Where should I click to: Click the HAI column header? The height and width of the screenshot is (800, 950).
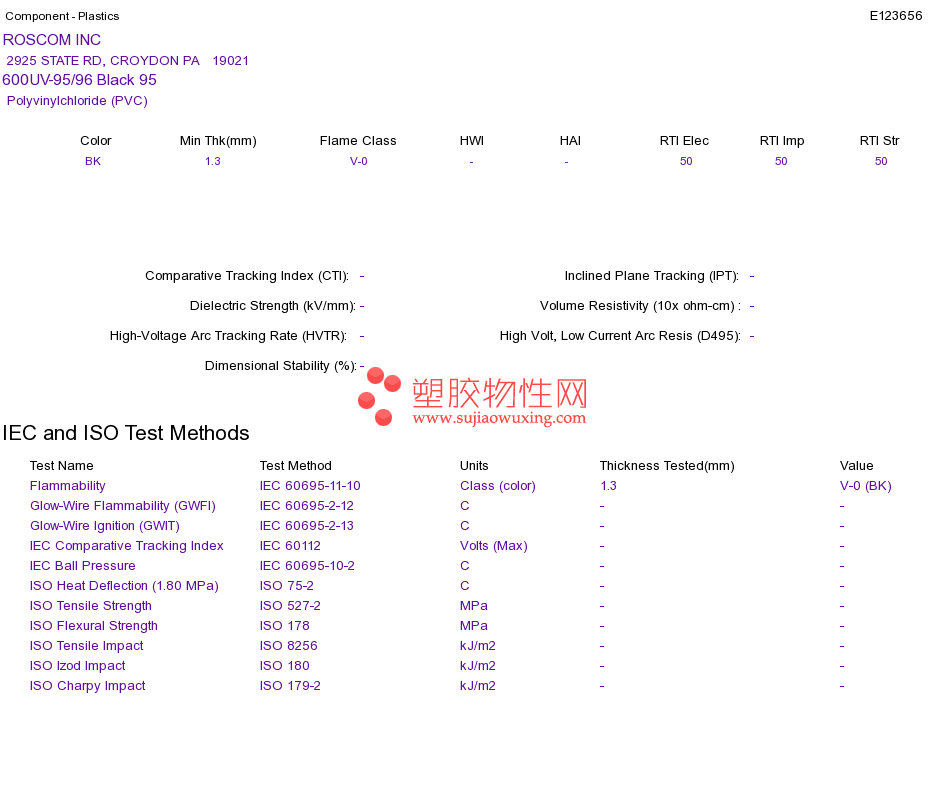click(x=570, y=141)
